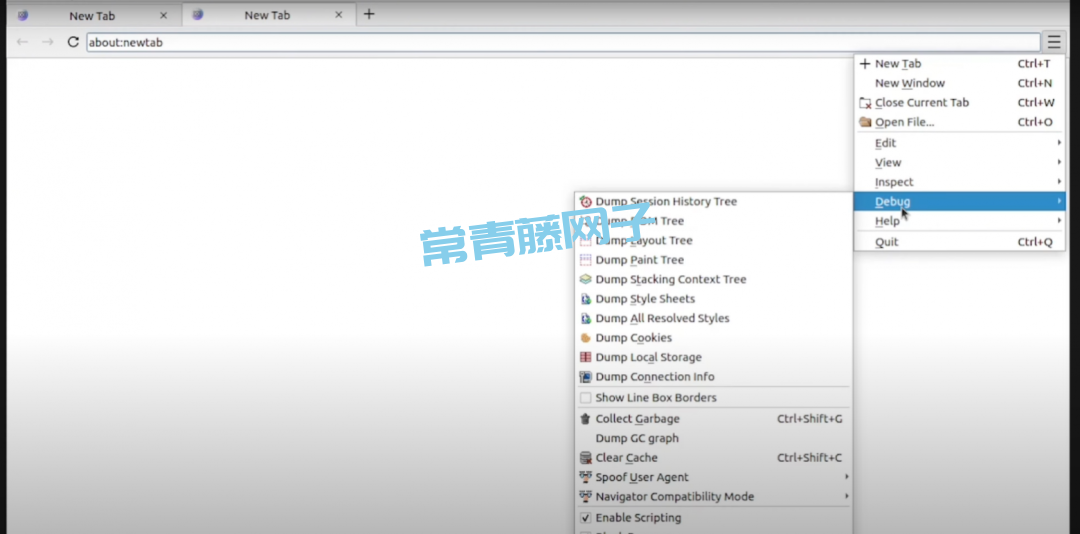Open the hamburger menu icon
1080x534 pixels.
(1054, 42)
